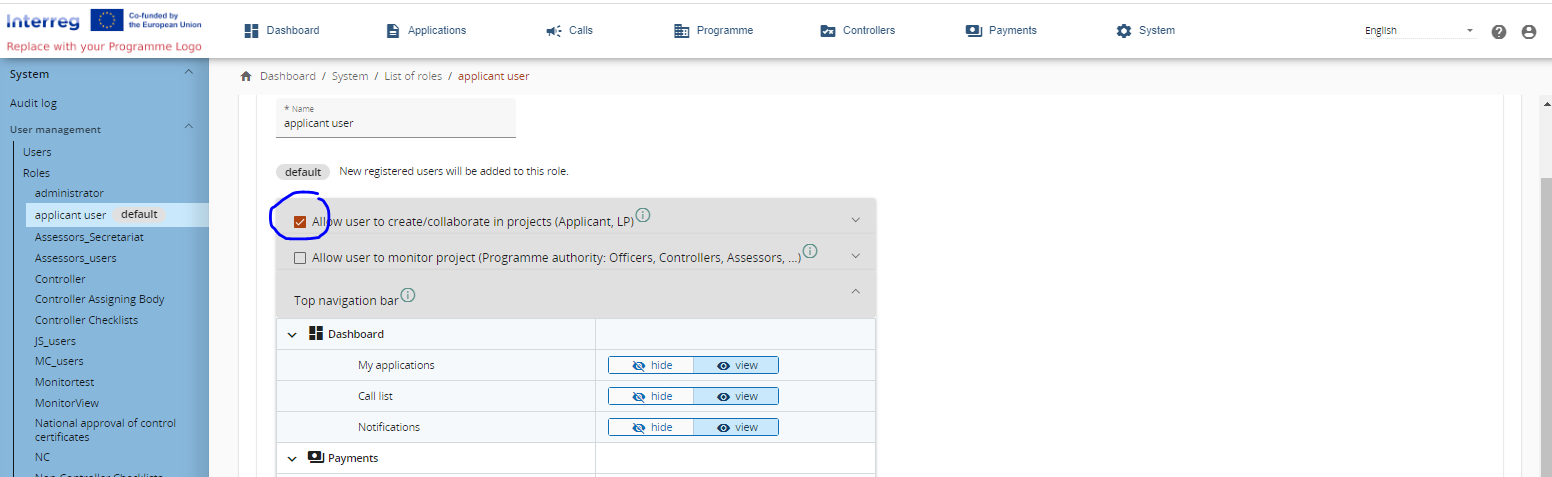Select the administrator role in sidebar
This screenshot has width=1552, height=477.
(x=69, y=193)
